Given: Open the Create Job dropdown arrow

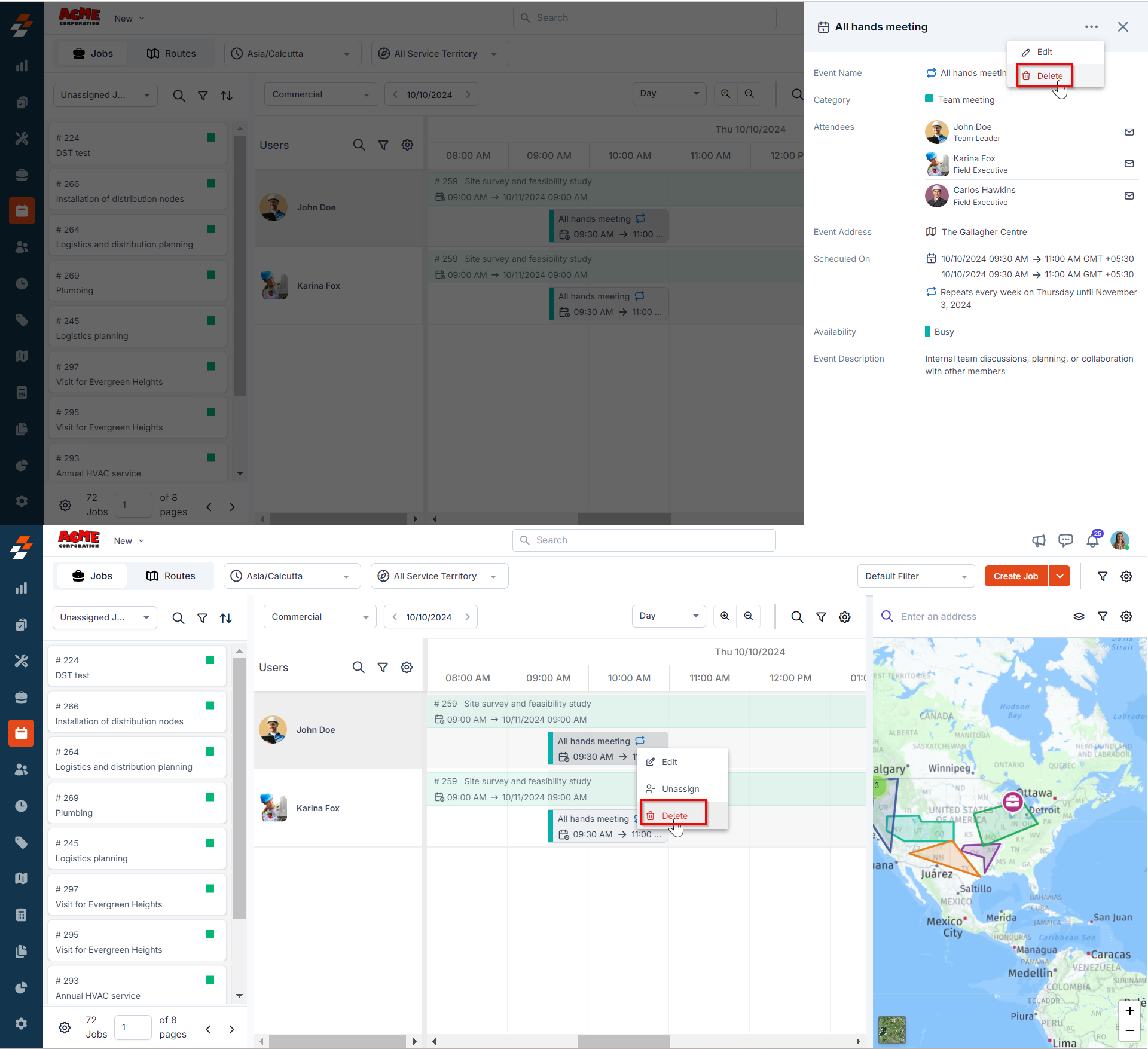Looking at the screenshot, I should tap(1060, 576).
